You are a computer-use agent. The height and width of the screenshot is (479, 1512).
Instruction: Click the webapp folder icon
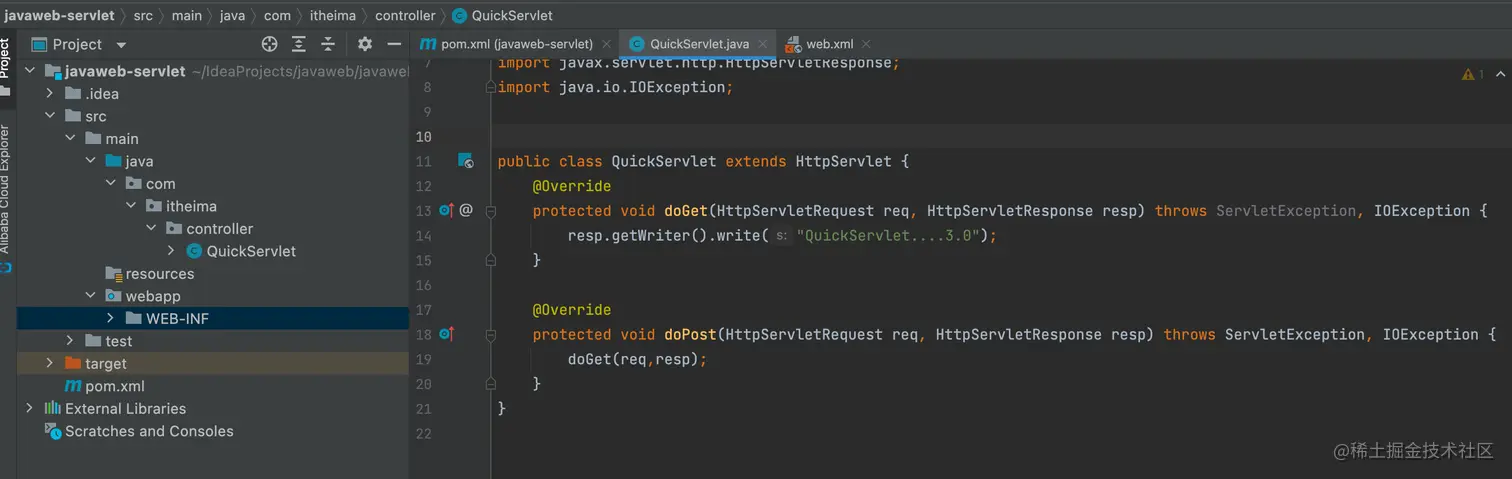[113, 296]
